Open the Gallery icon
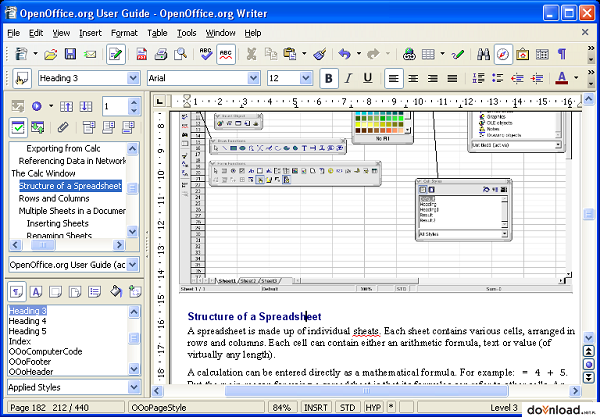The height and width of the screenshot is (417, 600). click(522, 54)
